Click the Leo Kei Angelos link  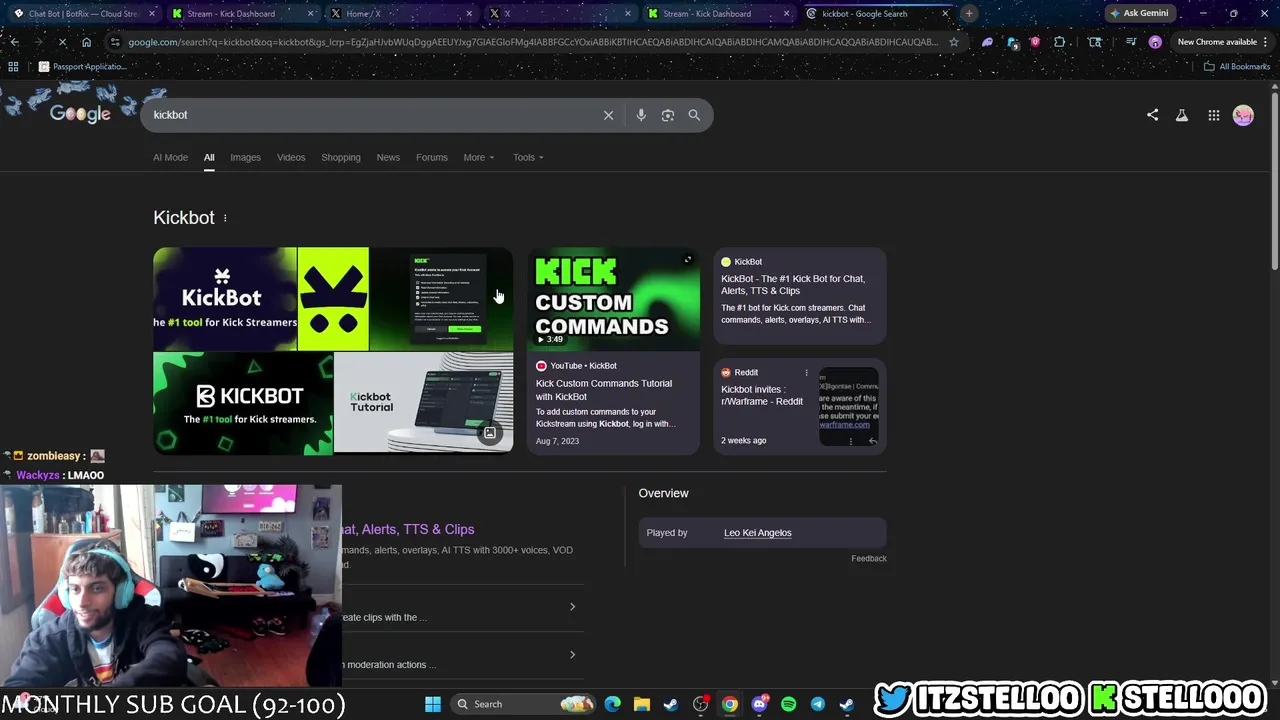(x=757, y=533)
